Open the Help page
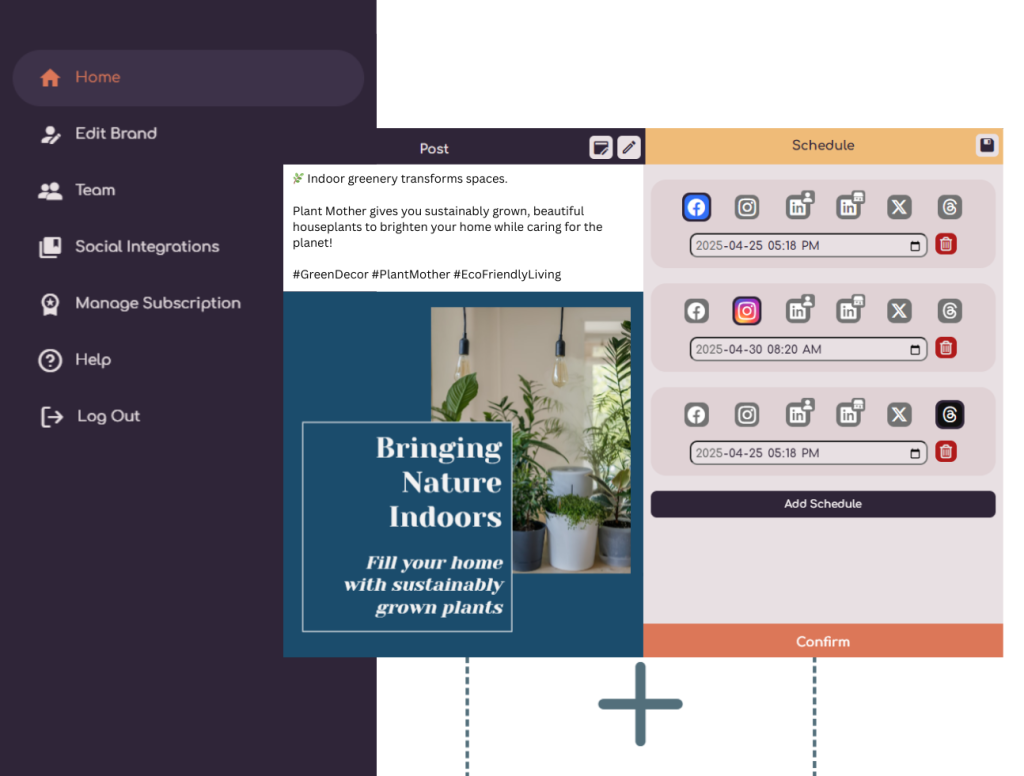Screen dimensions: 1024x776 (93, 360)
